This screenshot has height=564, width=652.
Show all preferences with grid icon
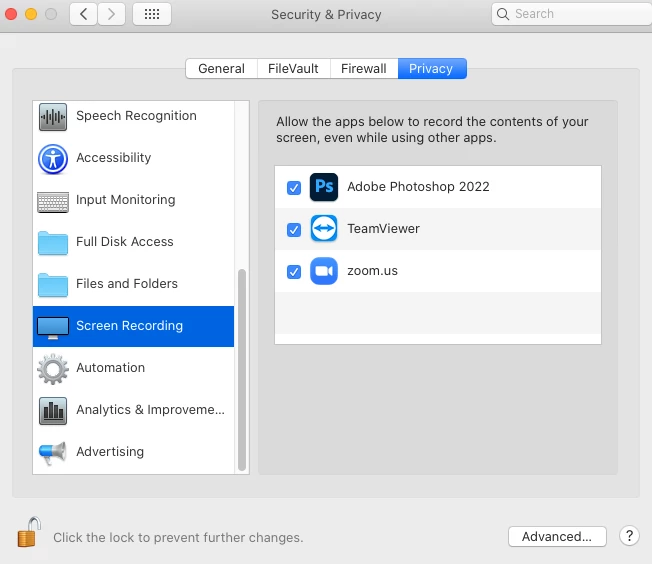click(152, 14)
